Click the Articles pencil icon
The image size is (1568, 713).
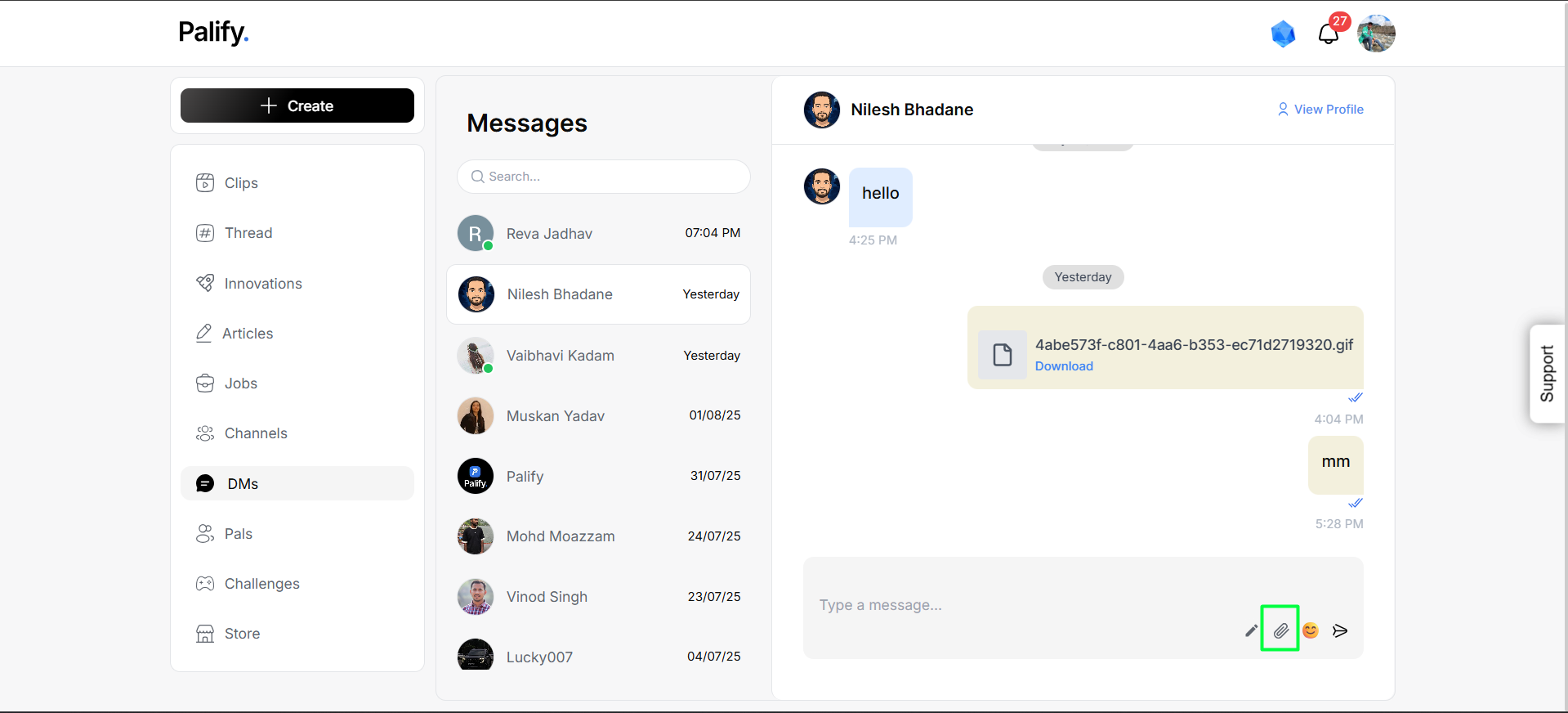tap(204, 333)
